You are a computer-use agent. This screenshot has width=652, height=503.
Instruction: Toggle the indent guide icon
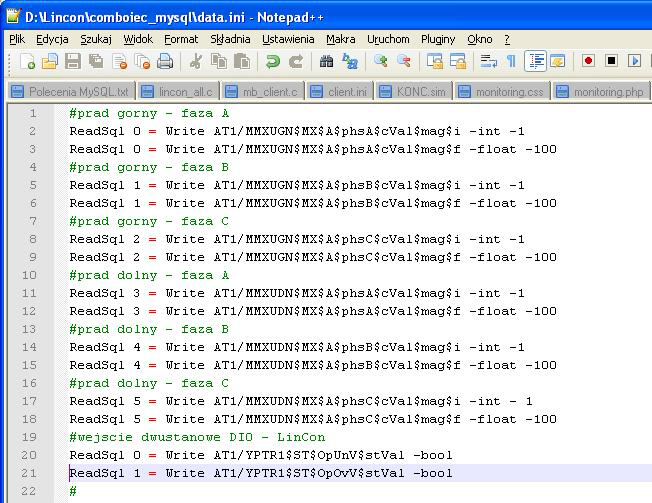click(x=535, y=62)
